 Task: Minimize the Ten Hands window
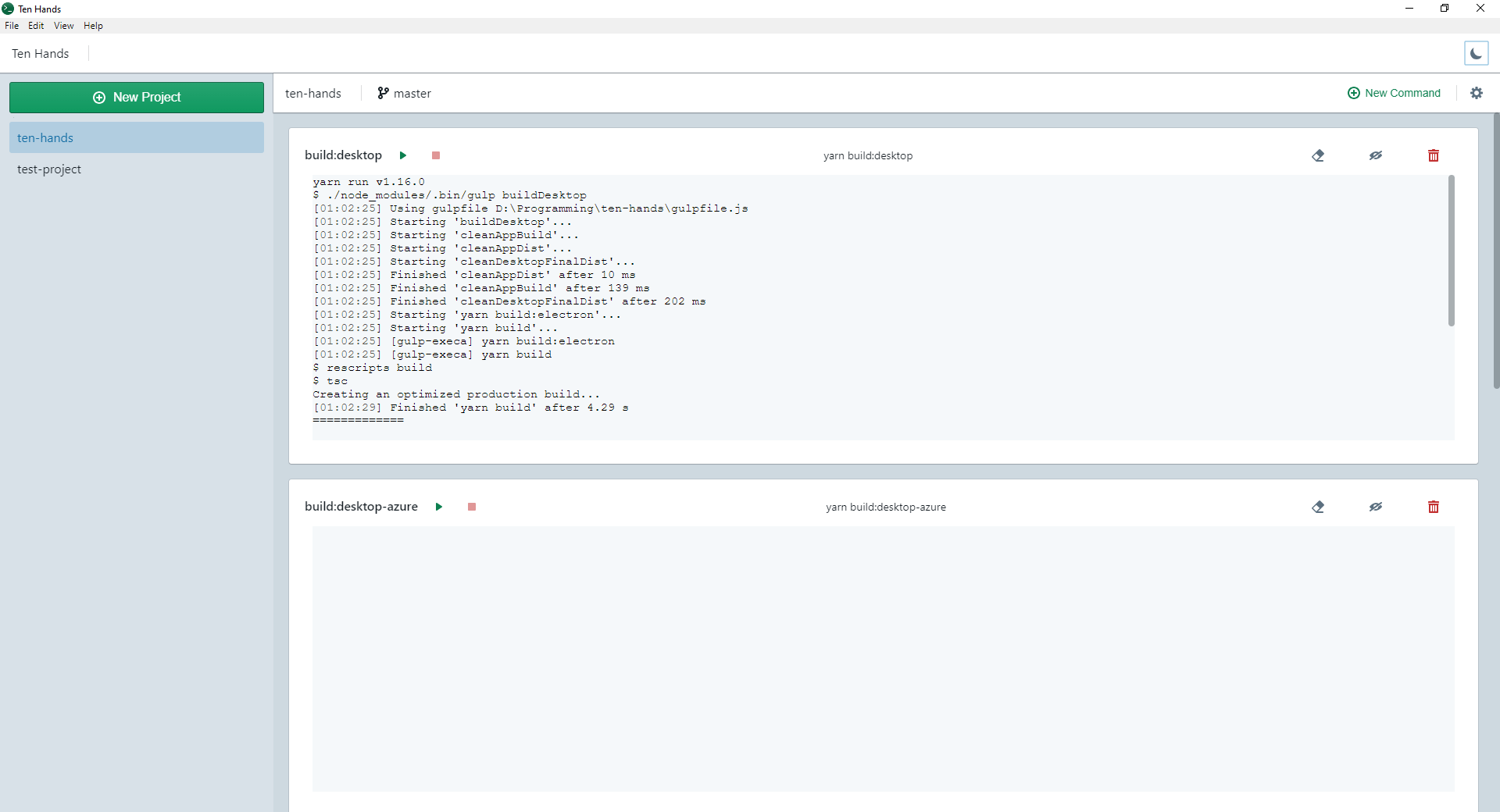[1409, 9]
